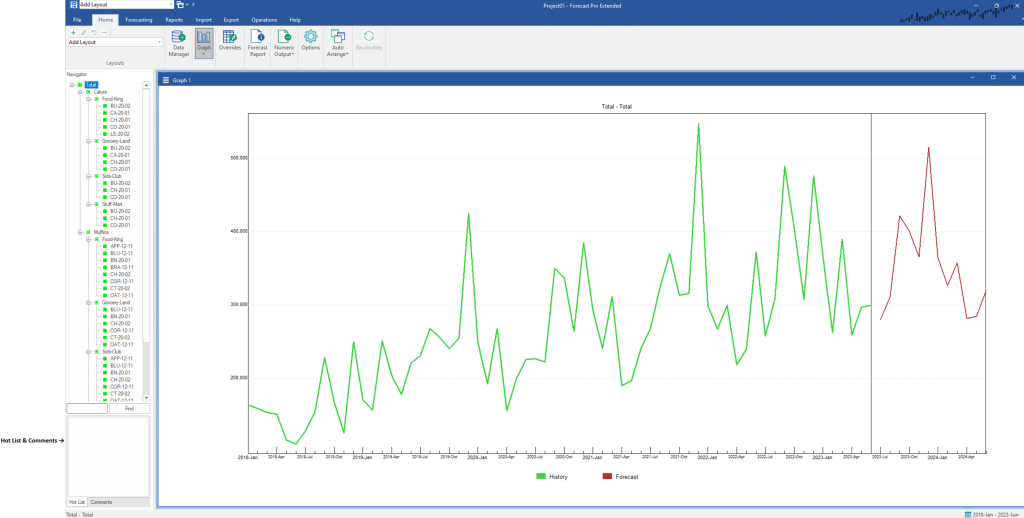The image size is (1024, 518).
Task: Click the Recalculate button
Action: (369, 40)
